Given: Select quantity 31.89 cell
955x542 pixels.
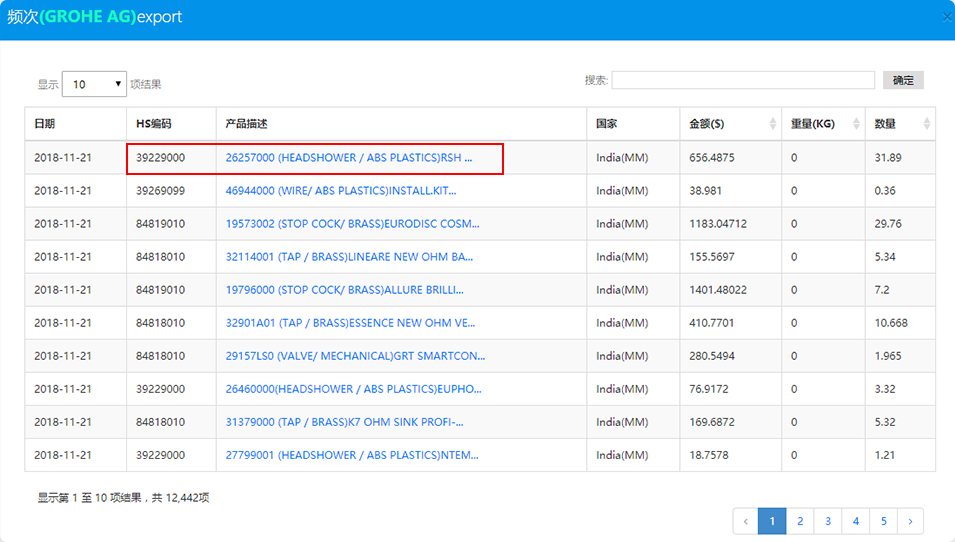Looking at the screenshot, I should tap(900, 158).
